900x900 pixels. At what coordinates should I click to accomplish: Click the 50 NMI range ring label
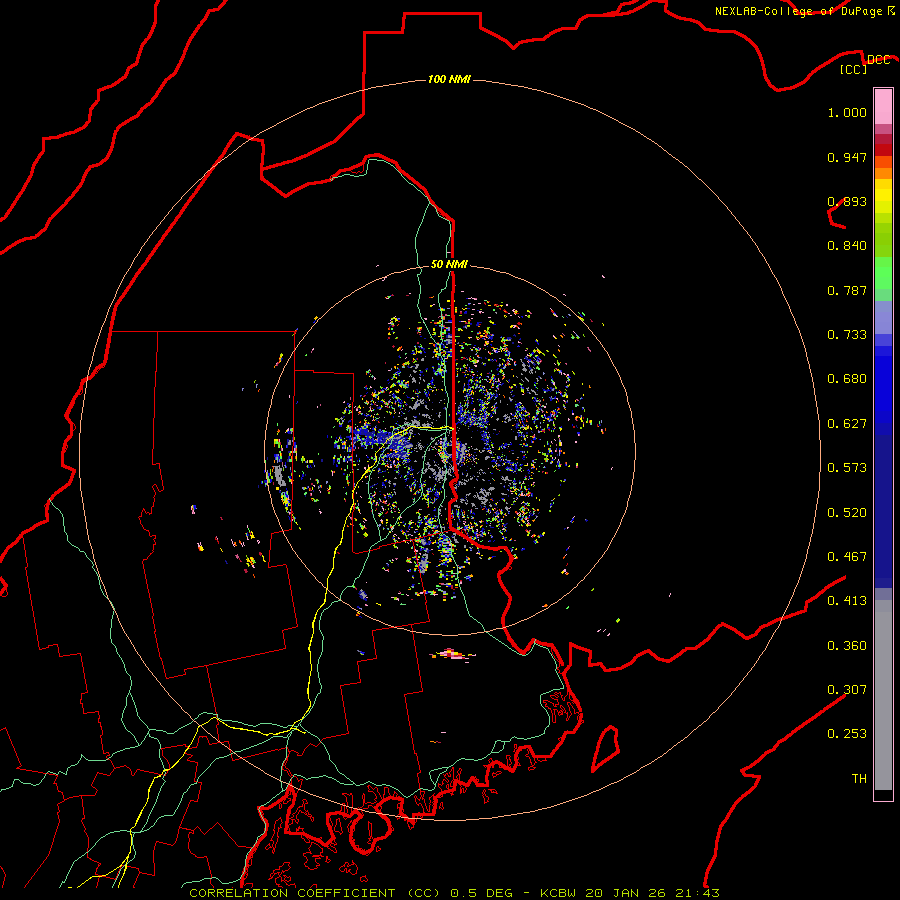tap(449, 264)
